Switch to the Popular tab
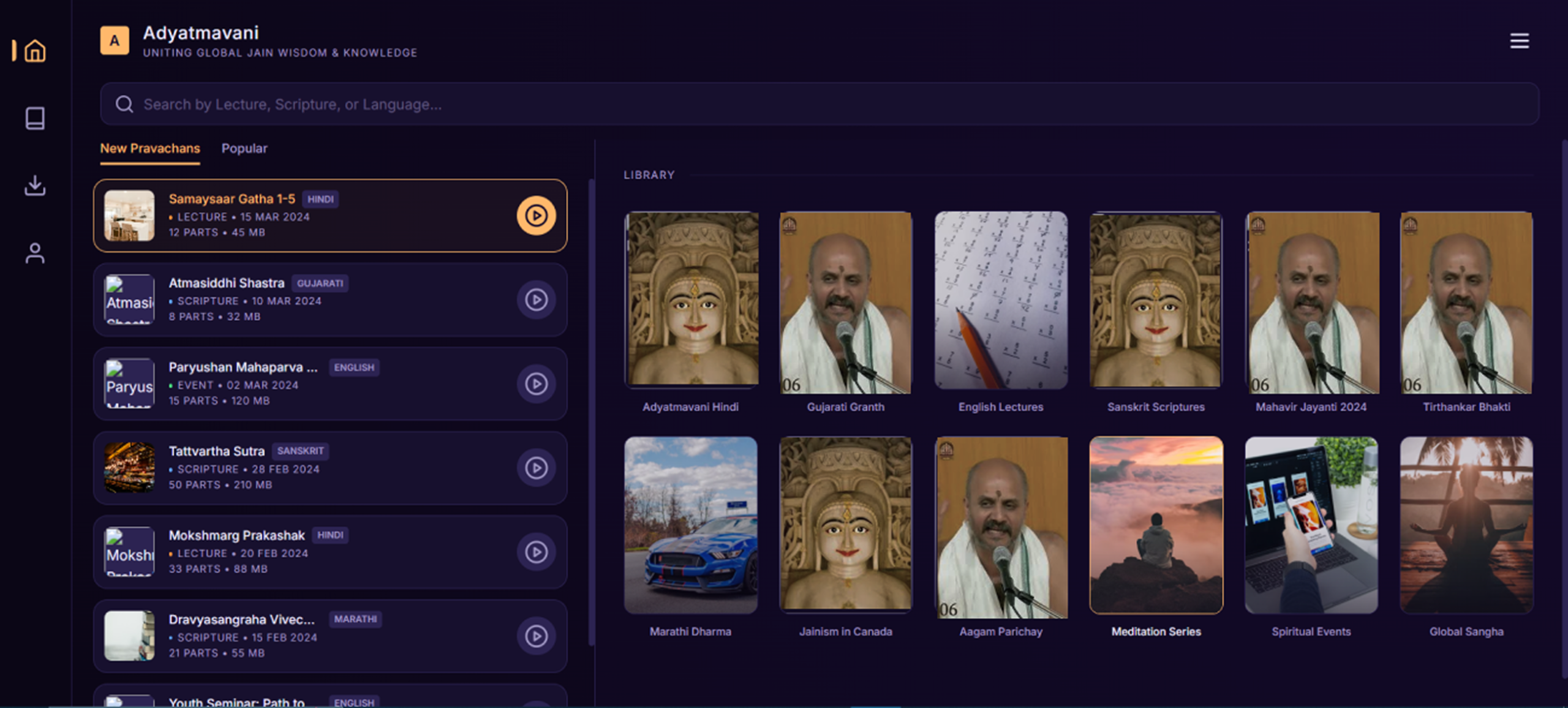This screenshot has height=708, width=1568. (x=244, y=149)
